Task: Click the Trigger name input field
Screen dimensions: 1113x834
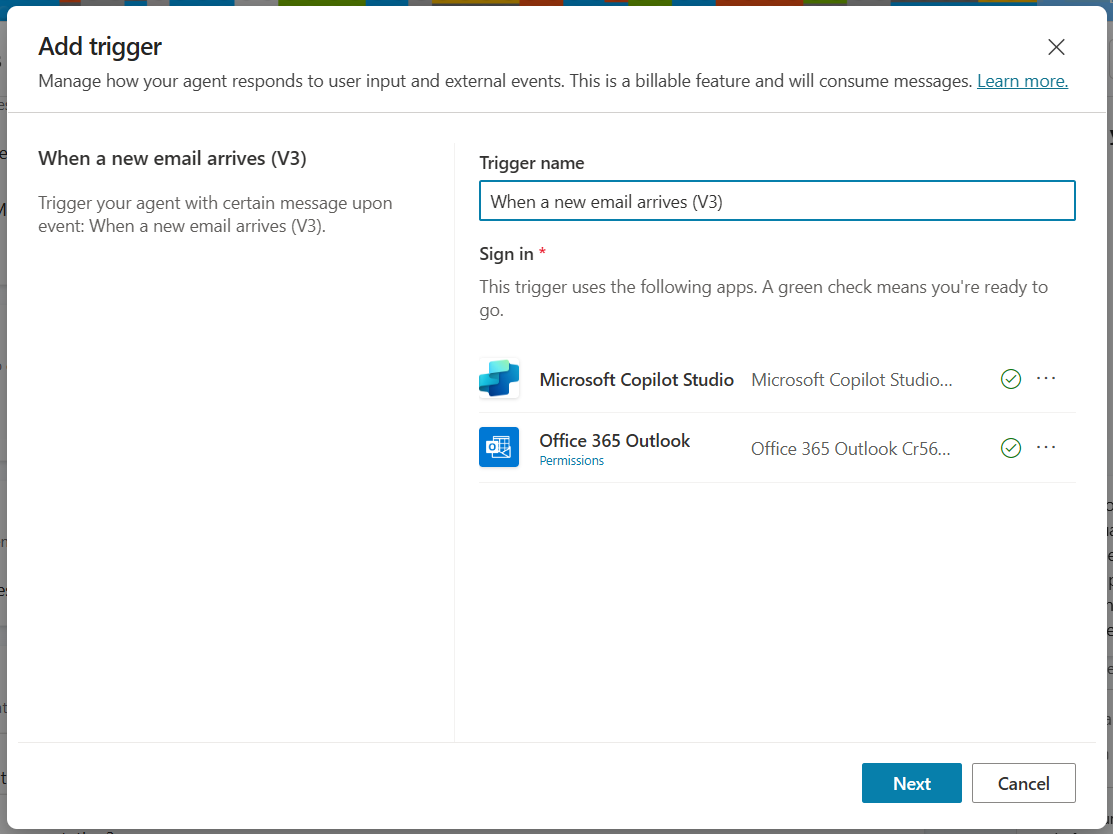Action: tap(777, 201)
